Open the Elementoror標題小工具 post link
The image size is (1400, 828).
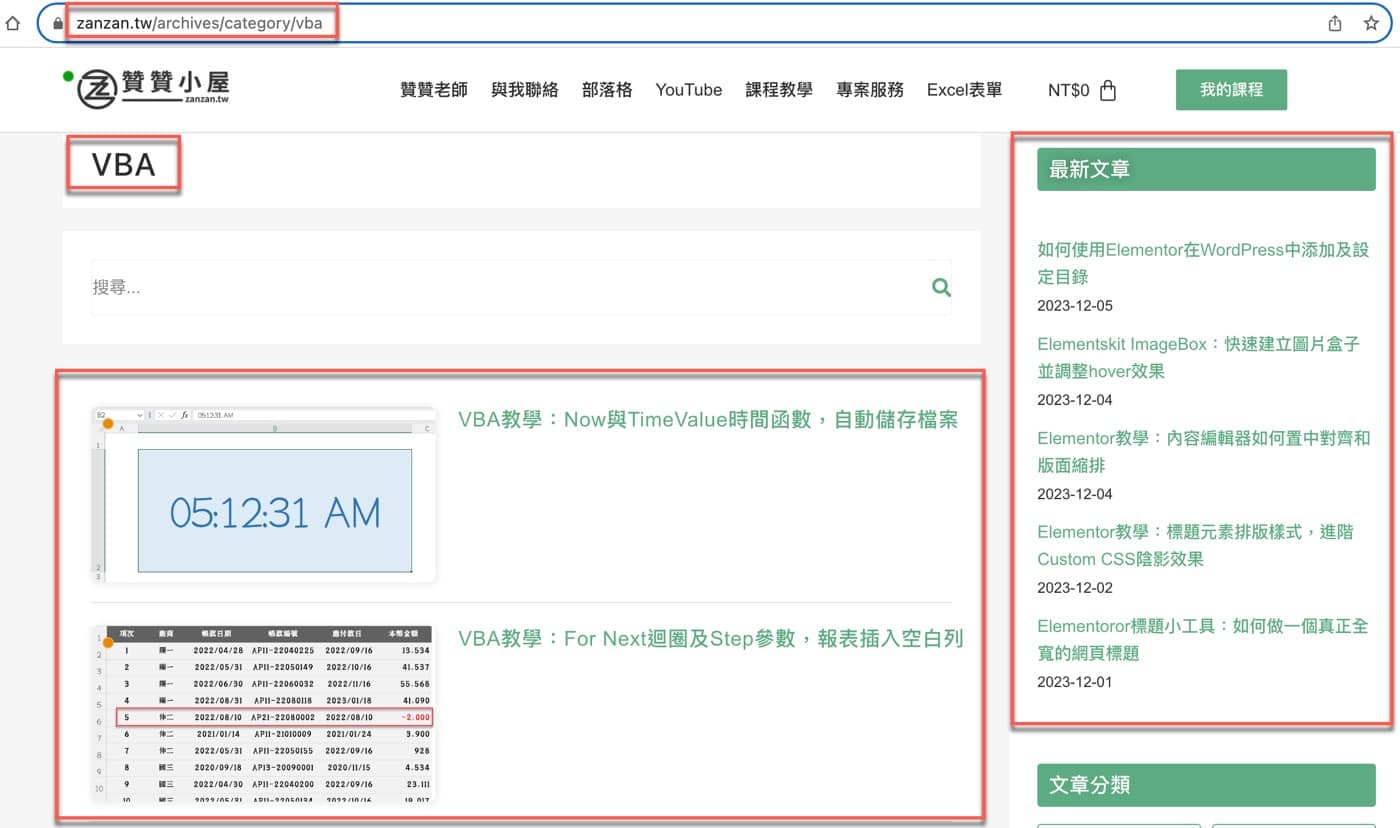point(1203,640)
